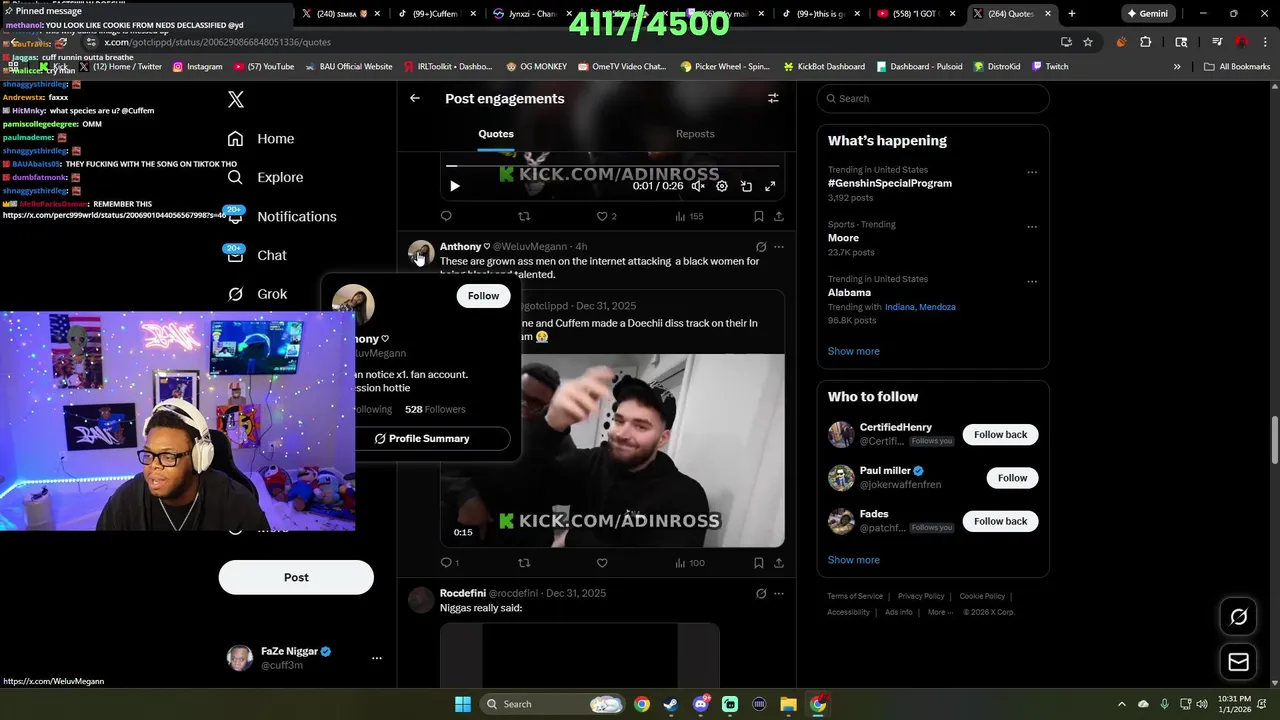Open Notifications in sidebar
Viewport: 1280px width, 720px height.
pos(282,216)
